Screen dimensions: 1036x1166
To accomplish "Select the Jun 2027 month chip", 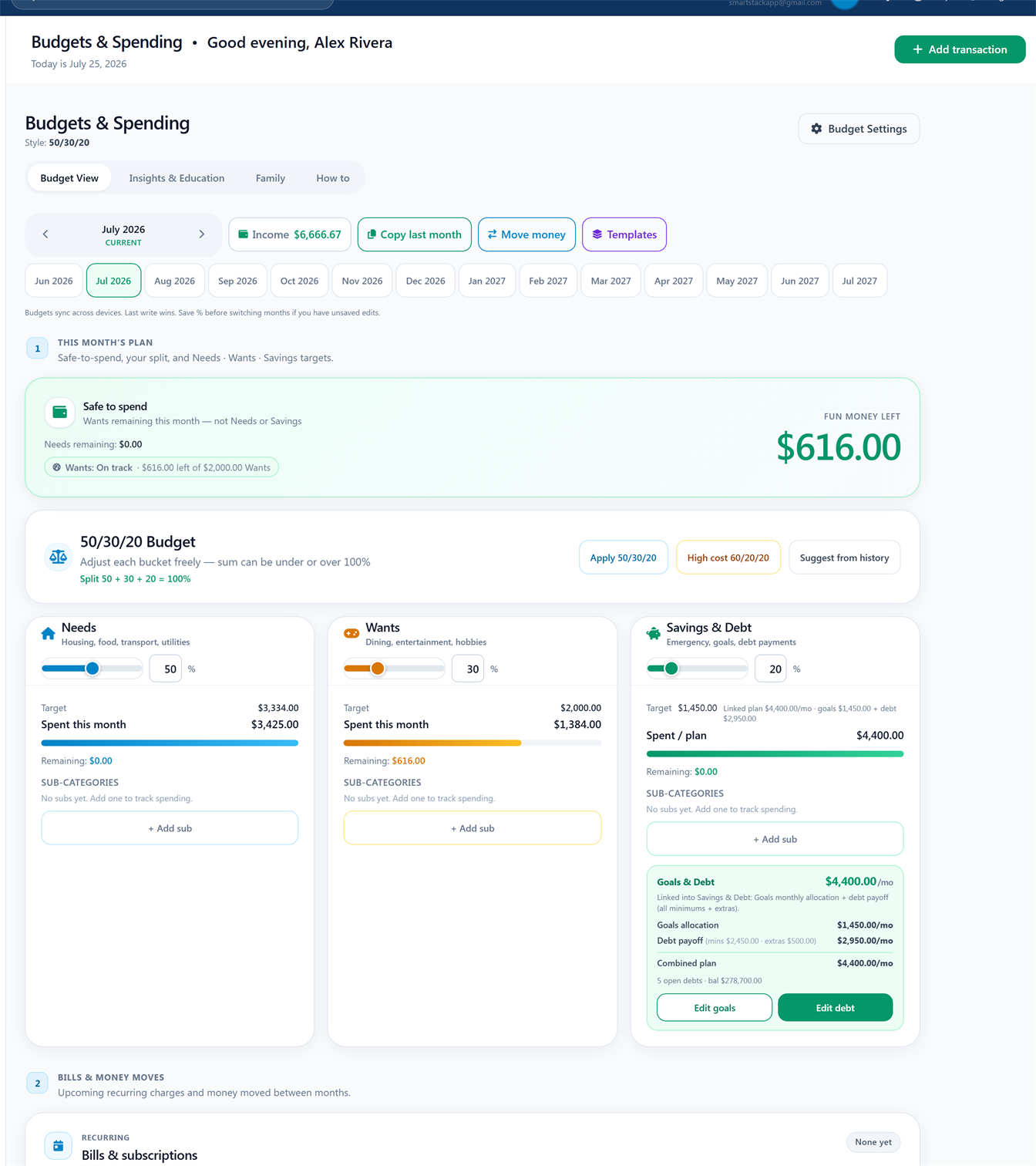I will coord(800,281).
